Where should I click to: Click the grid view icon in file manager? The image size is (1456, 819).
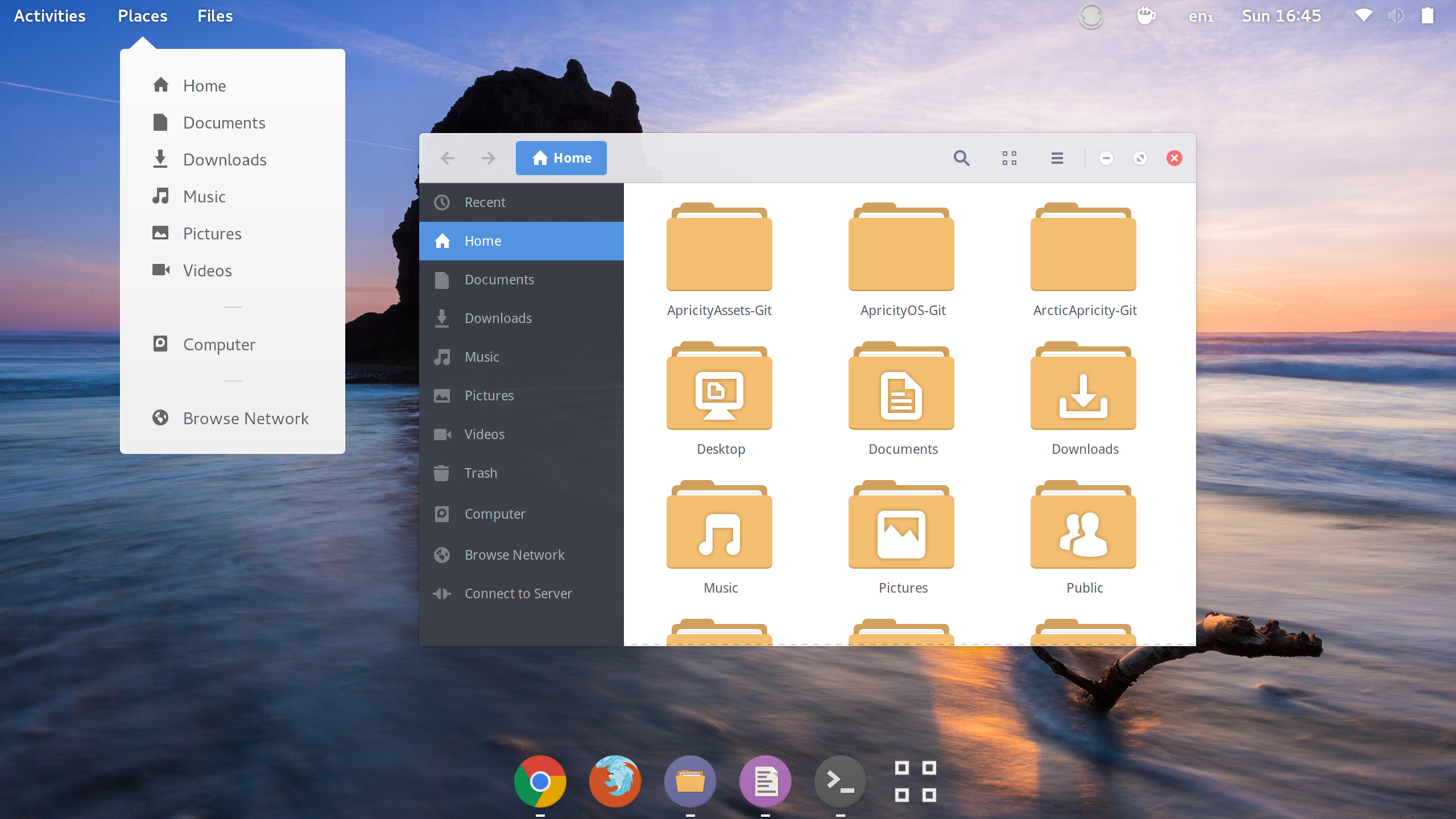(1009, 158)
